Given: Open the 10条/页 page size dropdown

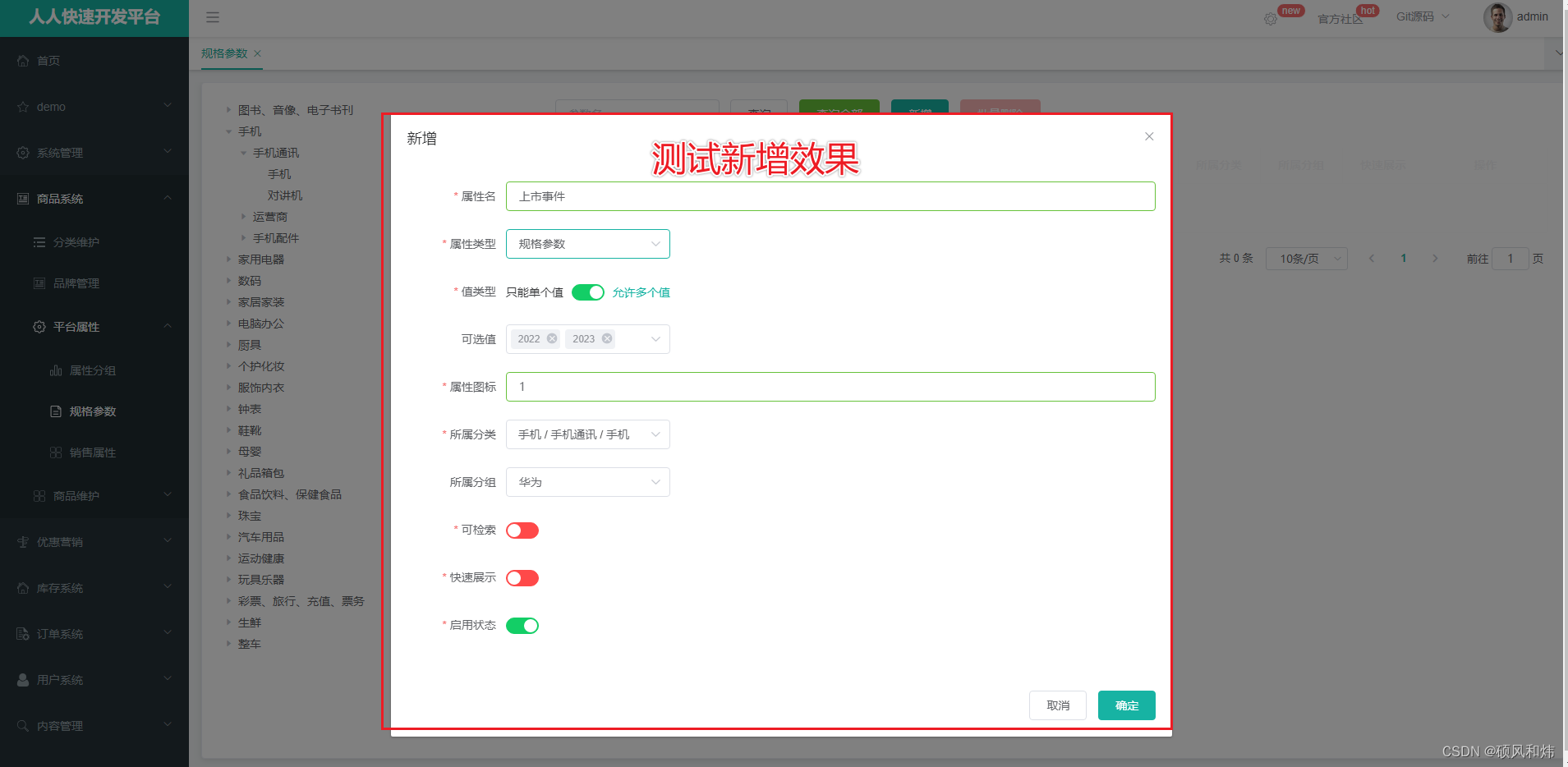Looking at the screenshot, I should (1307, 259).
